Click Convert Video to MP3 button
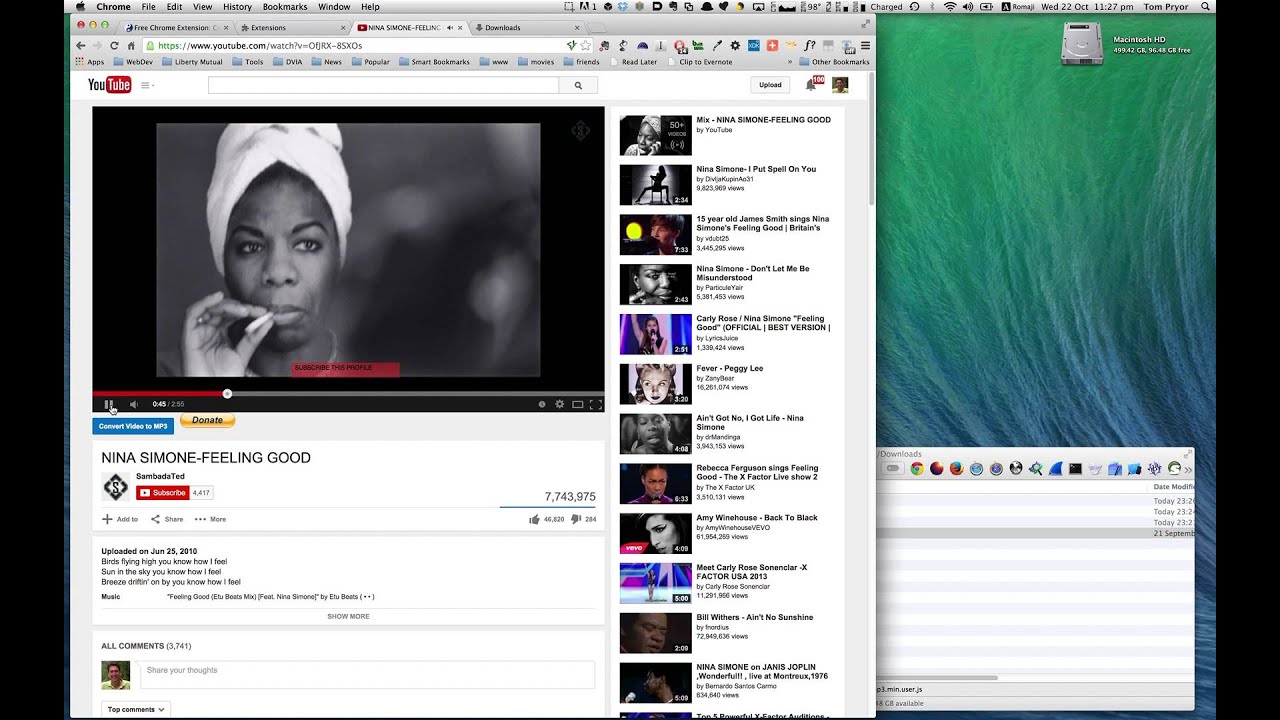Image resolution: width=1280 pixels, height=720 pixels. coord(133,426)
